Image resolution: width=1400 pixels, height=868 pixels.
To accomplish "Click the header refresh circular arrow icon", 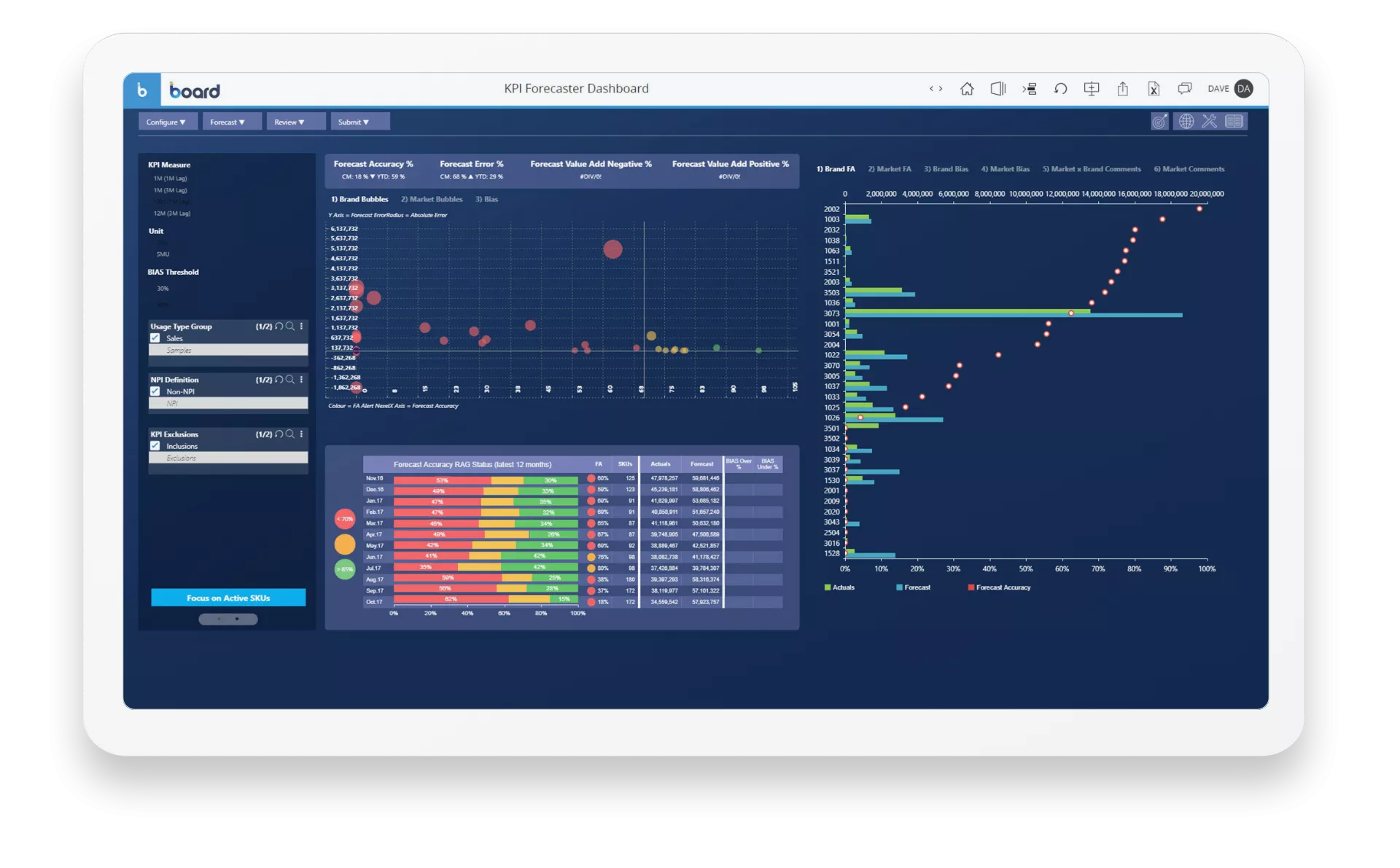I will pos(1060,89).
